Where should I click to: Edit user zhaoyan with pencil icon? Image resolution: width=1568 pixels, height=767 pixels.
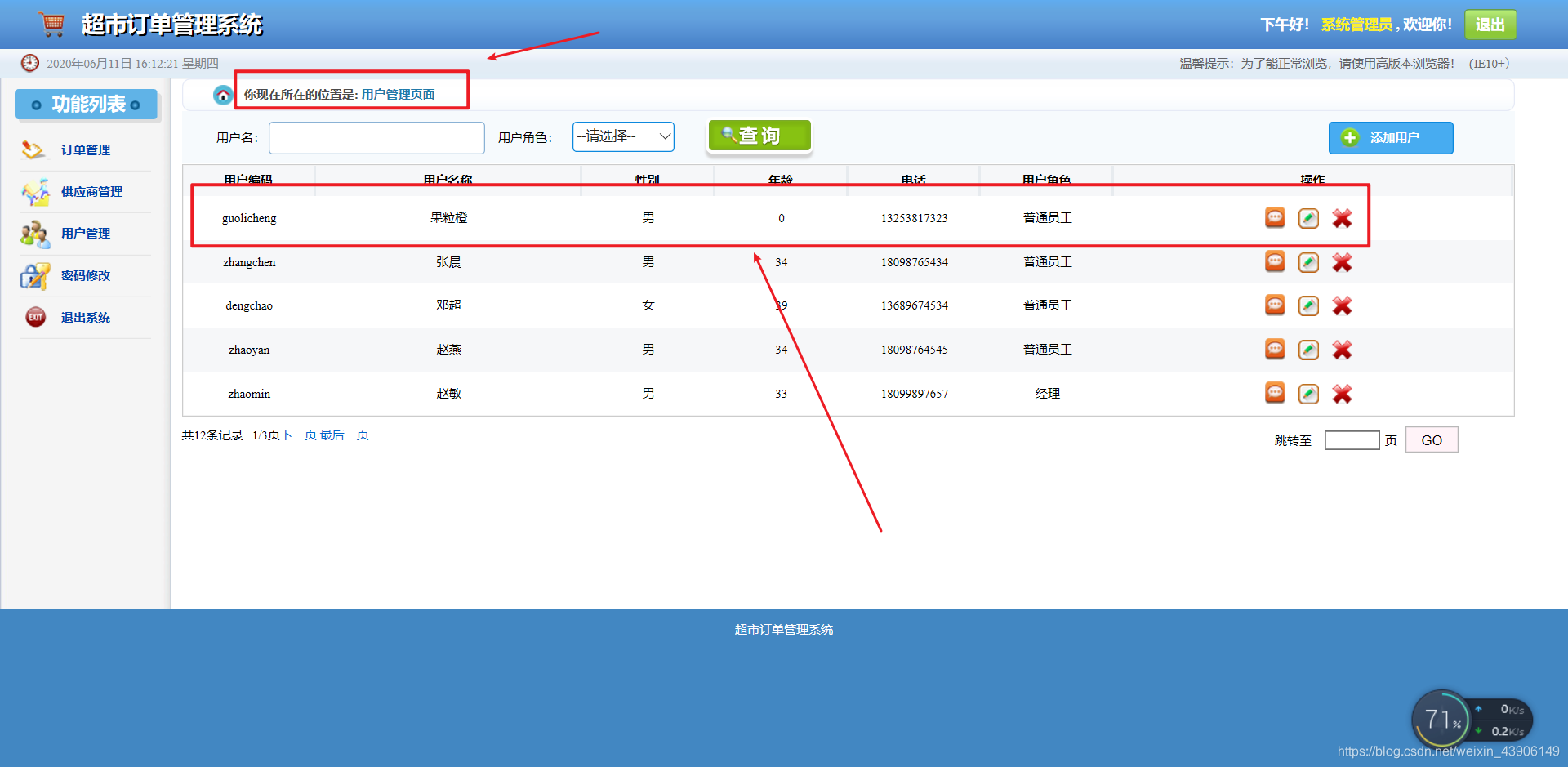[1308, 350]
